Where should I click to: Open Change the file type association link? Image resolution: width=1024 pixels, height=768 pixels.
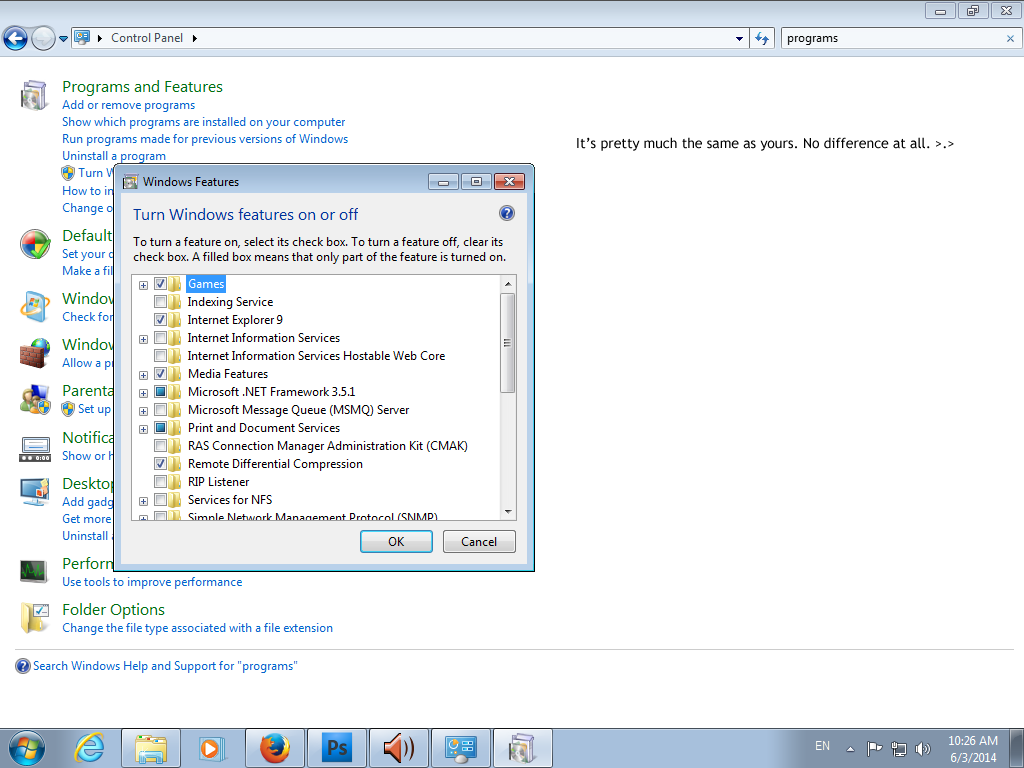pyautogui.click(x=197, y=628)
